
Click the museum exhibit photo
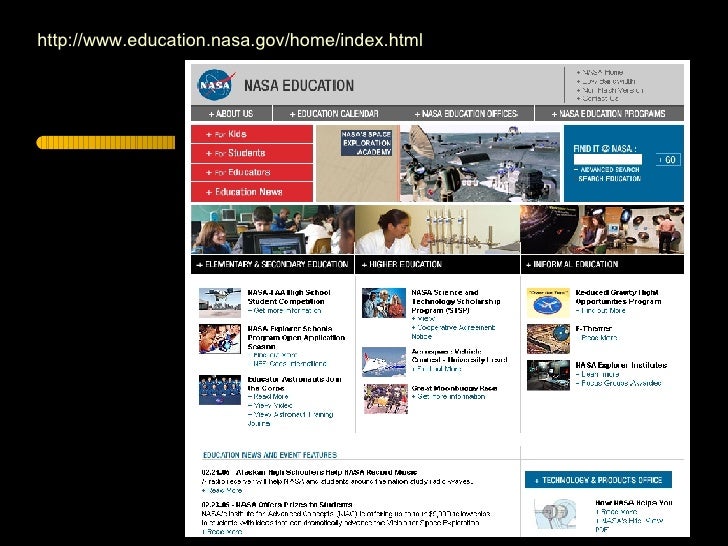coord(602,230)
